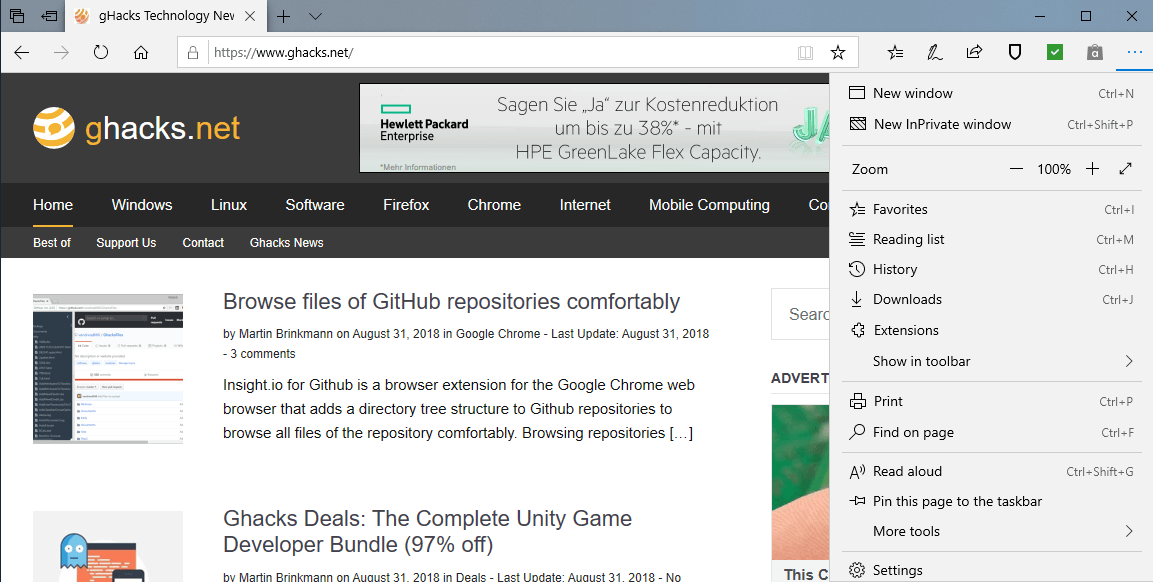Click the Add notes pen icon
Viewport: 1153px width, 582px height.
click(935, 52)
